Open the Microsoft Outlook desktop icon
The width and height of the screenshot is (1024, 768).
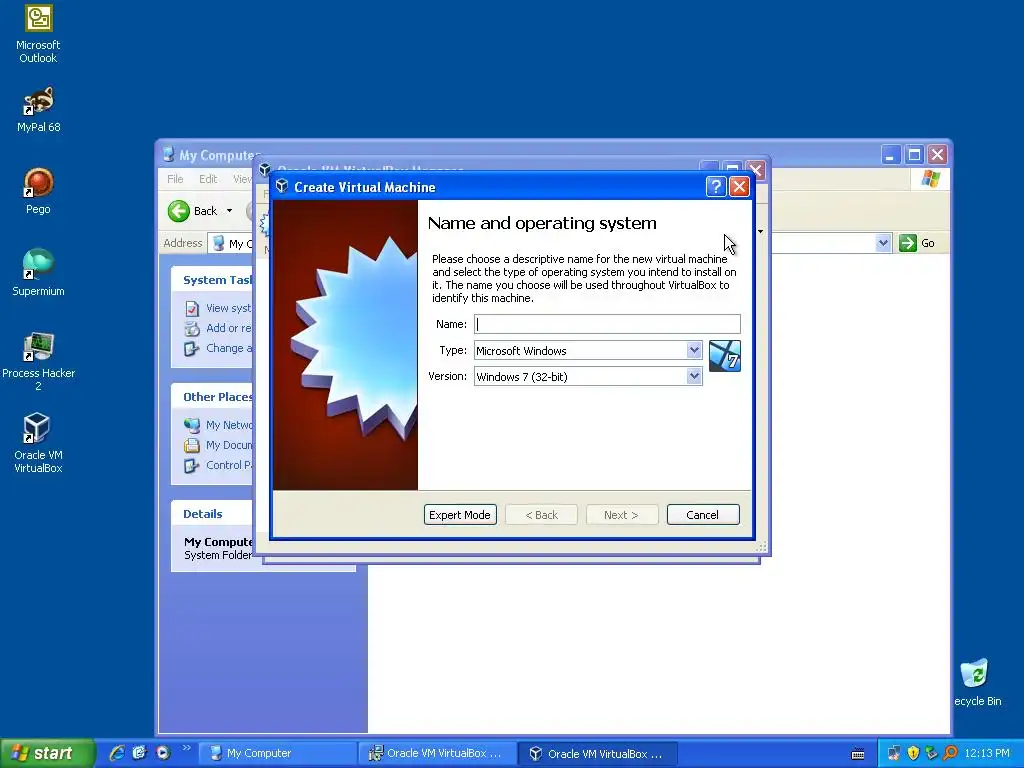pos(38,34)
